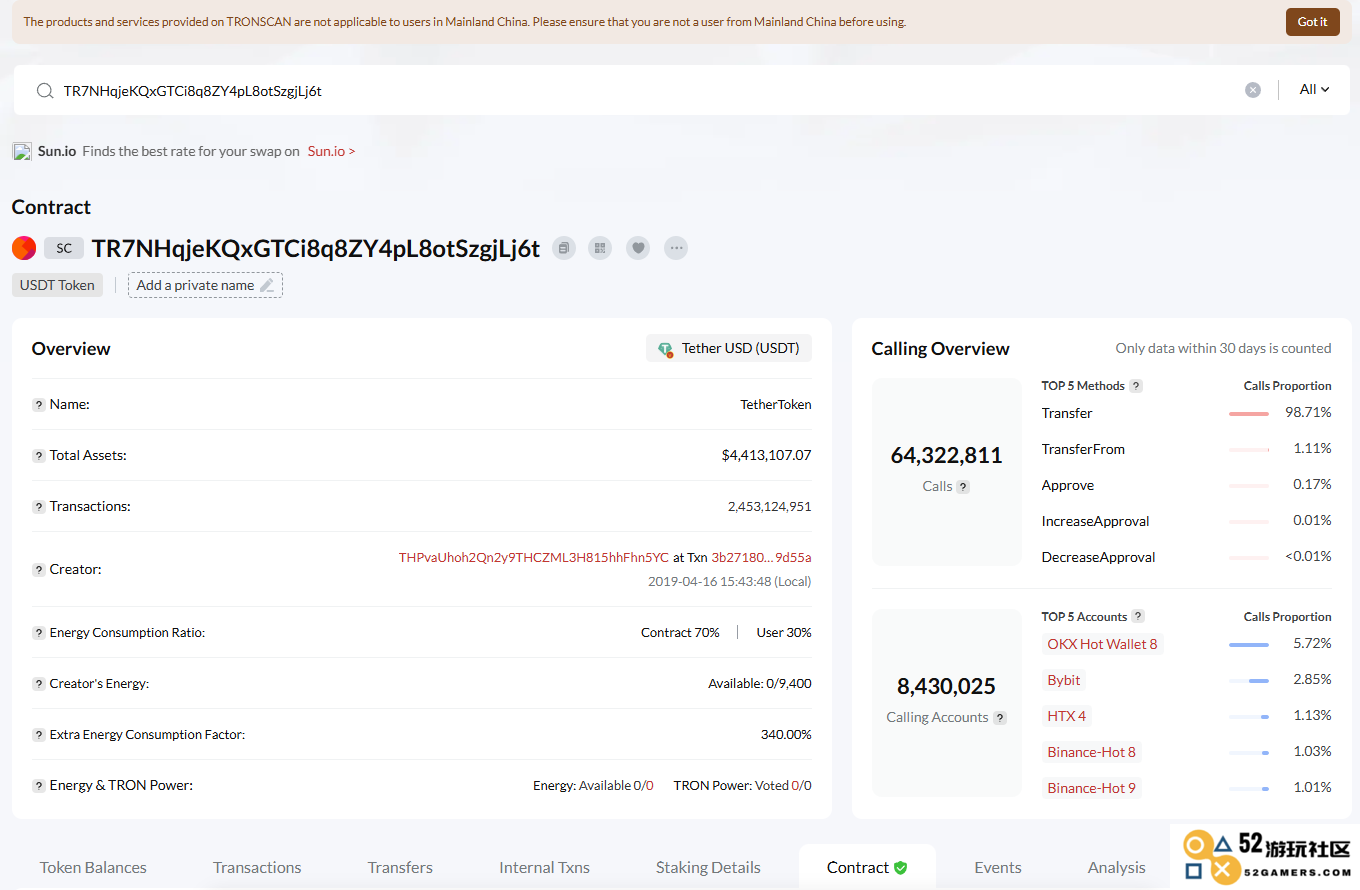The image size is (1360, 890).
Task: Switch to the Staking Details tab
Action: point(708,867)
